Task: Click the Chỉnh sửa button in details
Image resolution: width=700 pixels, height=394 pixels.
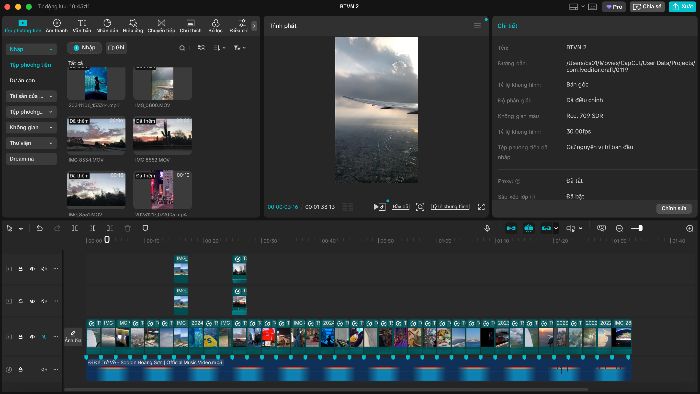Action: [x=674, y=208]
